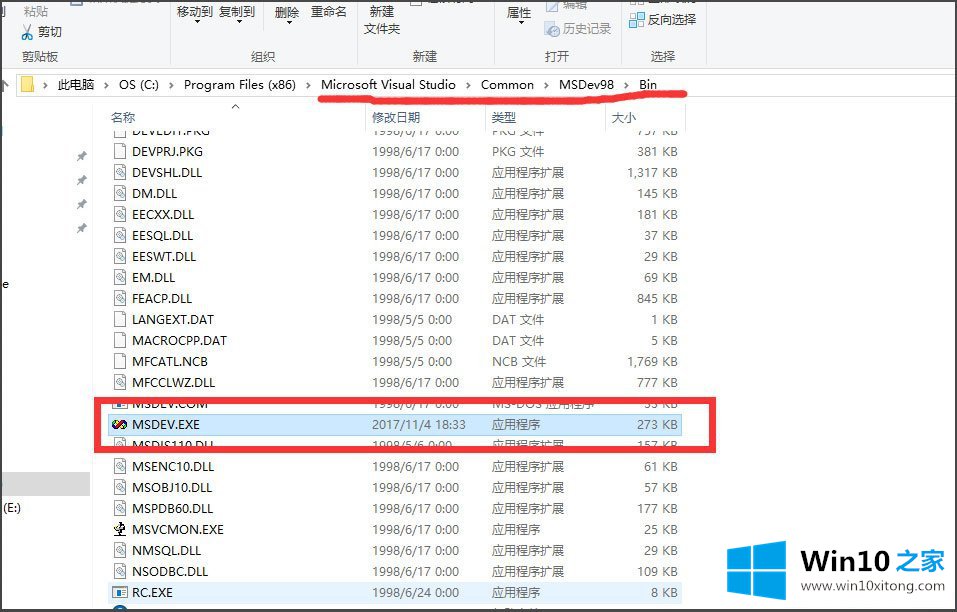Open the Copy to dropdown

tap(237, 13)
